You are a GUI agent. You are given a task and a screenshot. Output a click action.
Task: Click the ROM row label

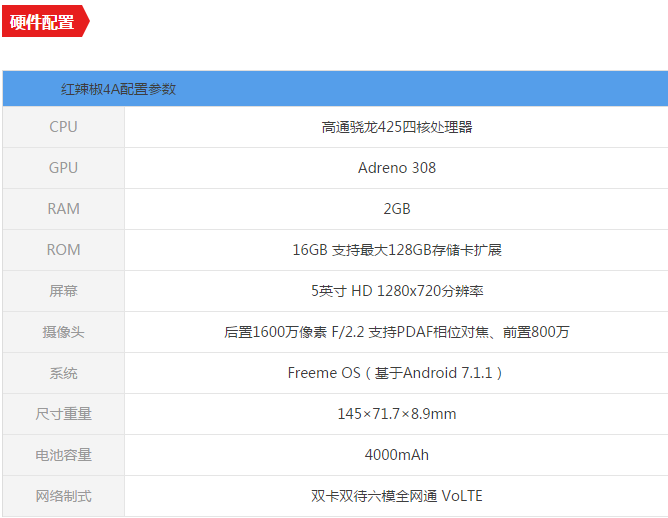(63, 250)
